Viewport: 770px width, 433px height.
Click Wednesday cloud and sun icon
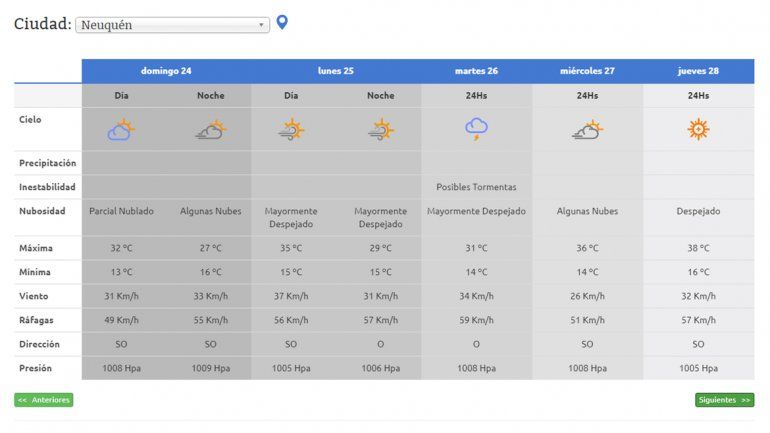click(587, 129)
